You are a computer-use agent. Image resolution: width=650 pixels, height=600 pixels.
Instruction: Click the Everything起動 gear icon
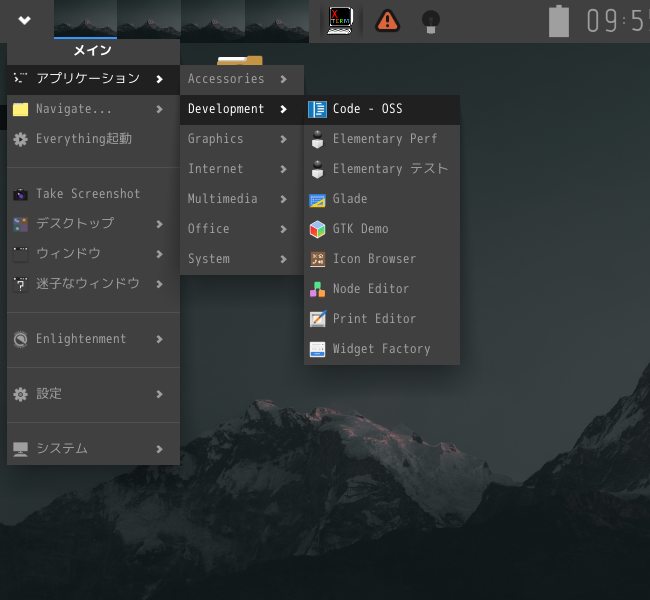[20, 139]
